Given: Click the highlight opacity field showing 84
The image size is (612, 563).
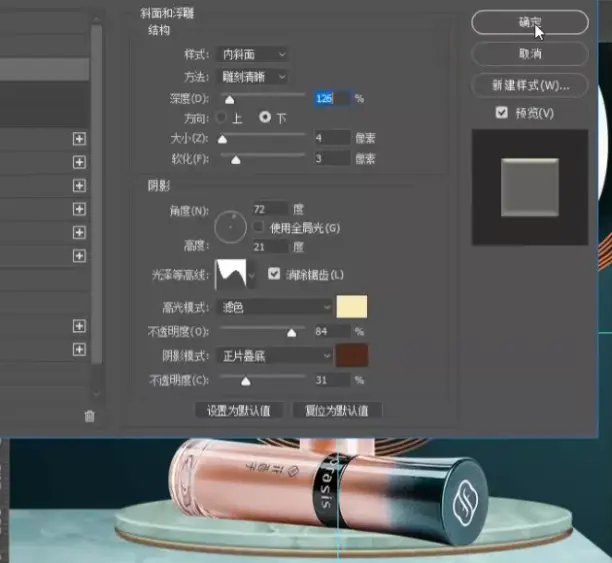Looking at the screenshot, I should point(332,331).
